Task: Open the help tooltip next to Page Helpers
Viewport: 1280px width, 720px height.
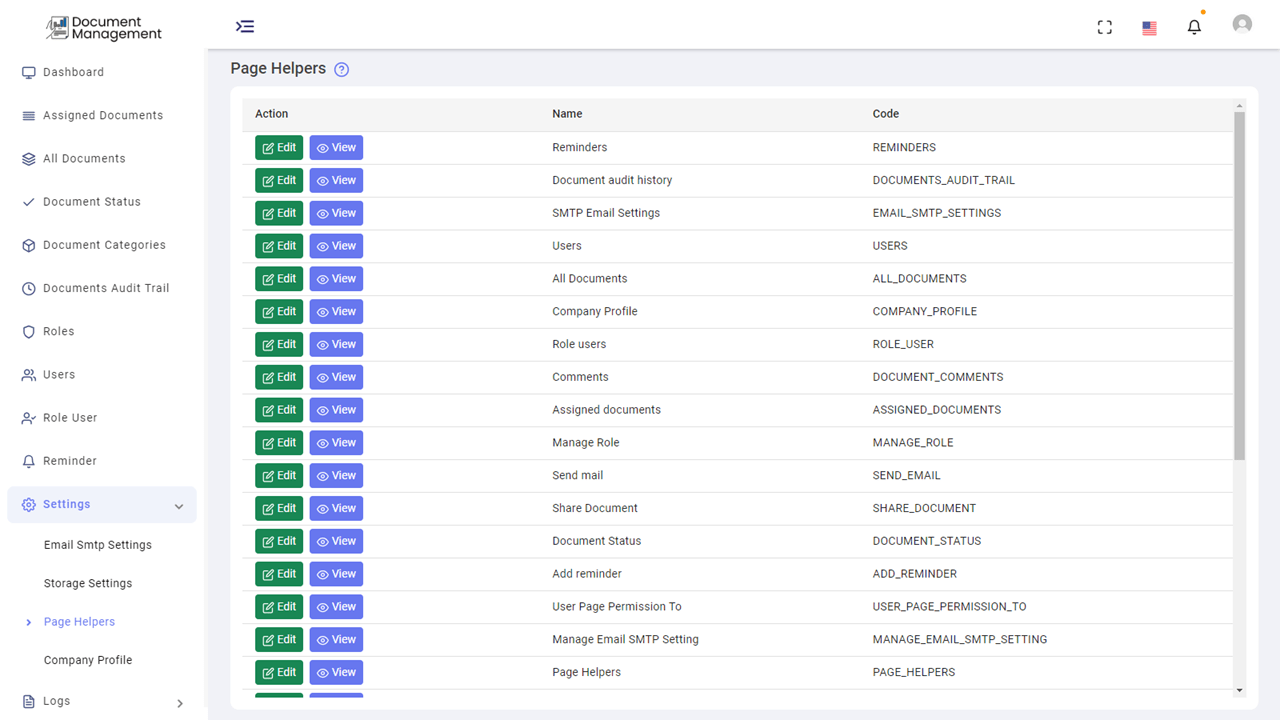Action: (x=341, y=69)
